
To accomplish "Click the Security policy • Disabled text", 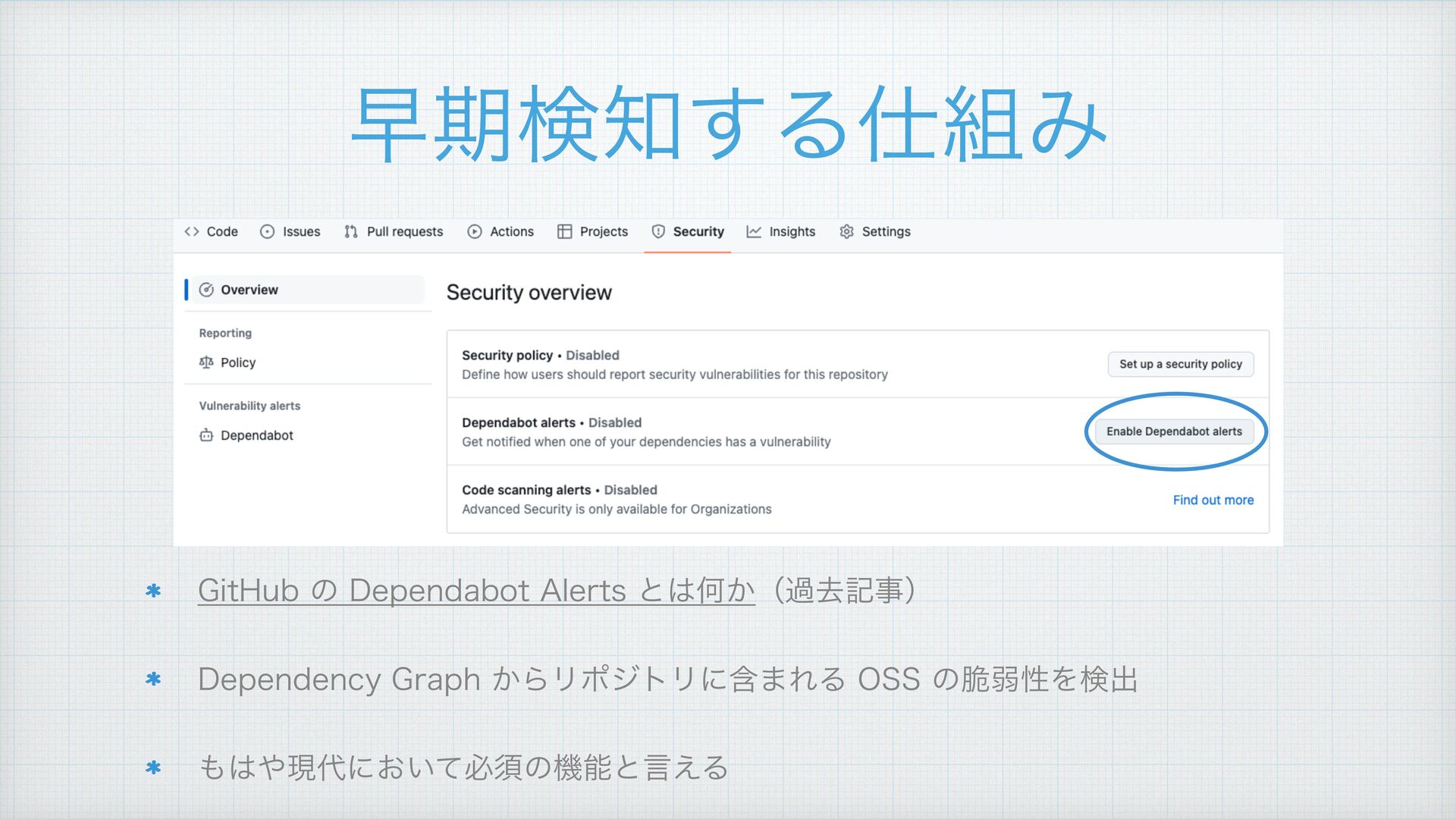I will click(x=541, y=355).
